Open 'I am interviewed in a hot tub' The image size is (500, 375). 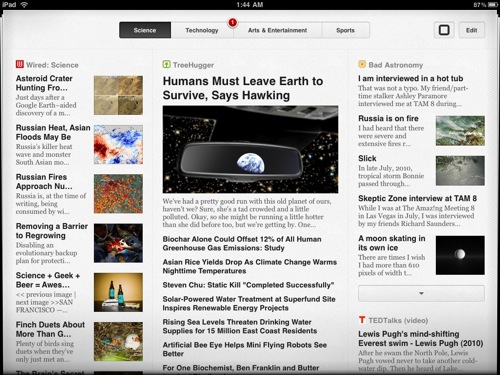point(411,78)
